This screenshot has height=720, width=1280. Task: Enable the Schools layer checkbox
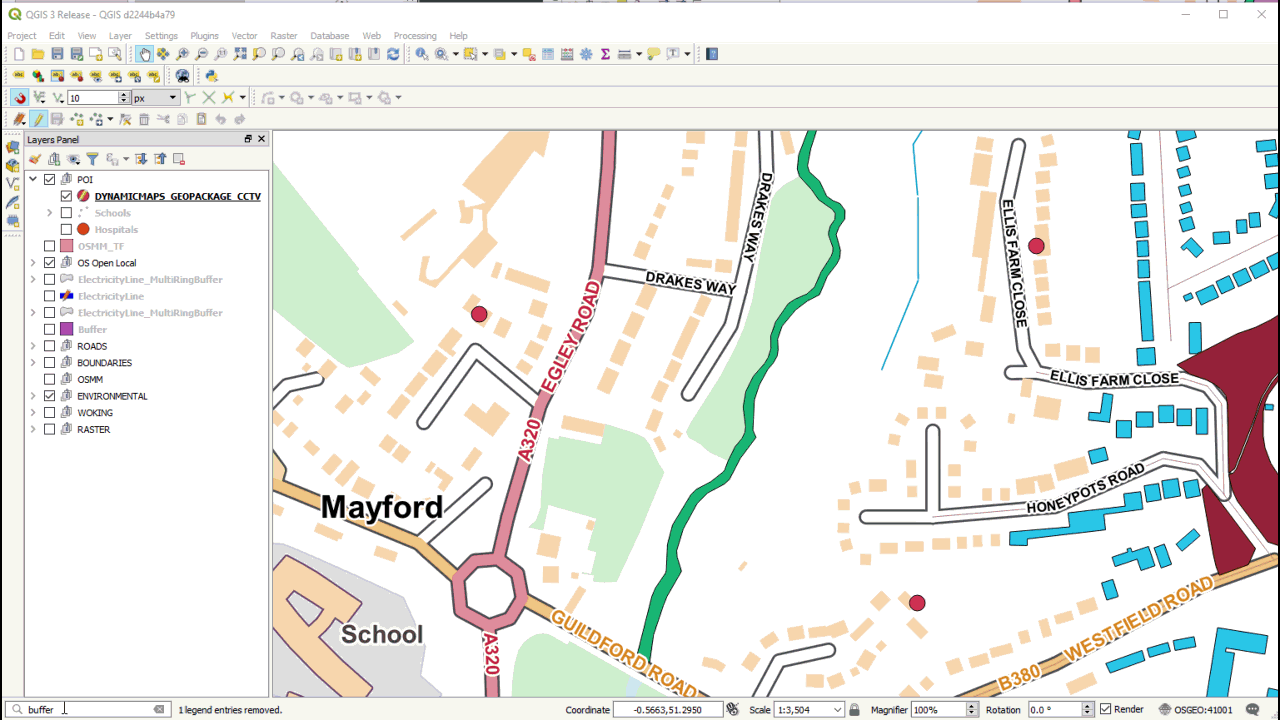pyautogui.click(x=67, y=213)
